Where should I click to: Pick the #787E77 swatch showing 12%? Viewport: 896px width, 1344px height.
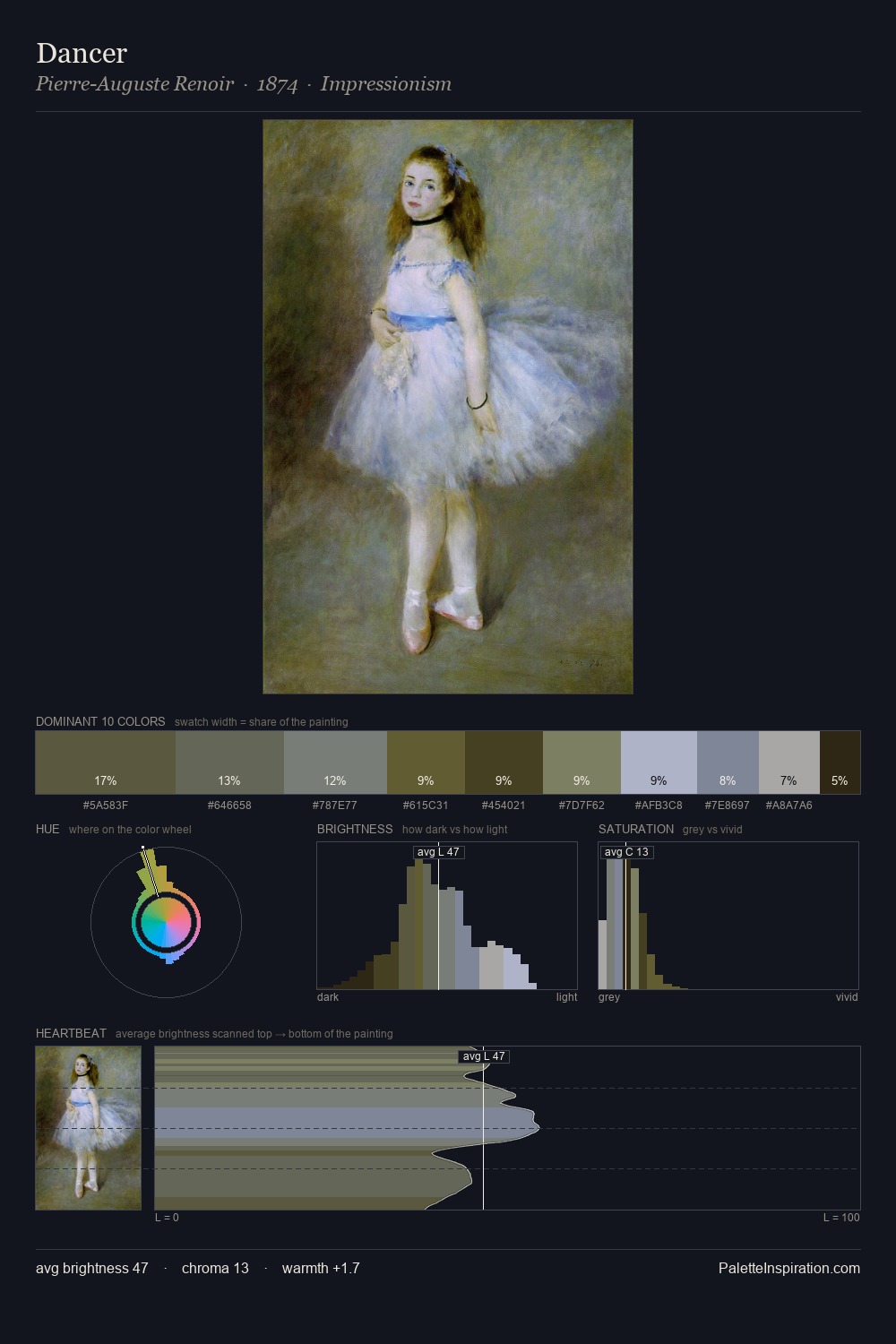point(335,762)
